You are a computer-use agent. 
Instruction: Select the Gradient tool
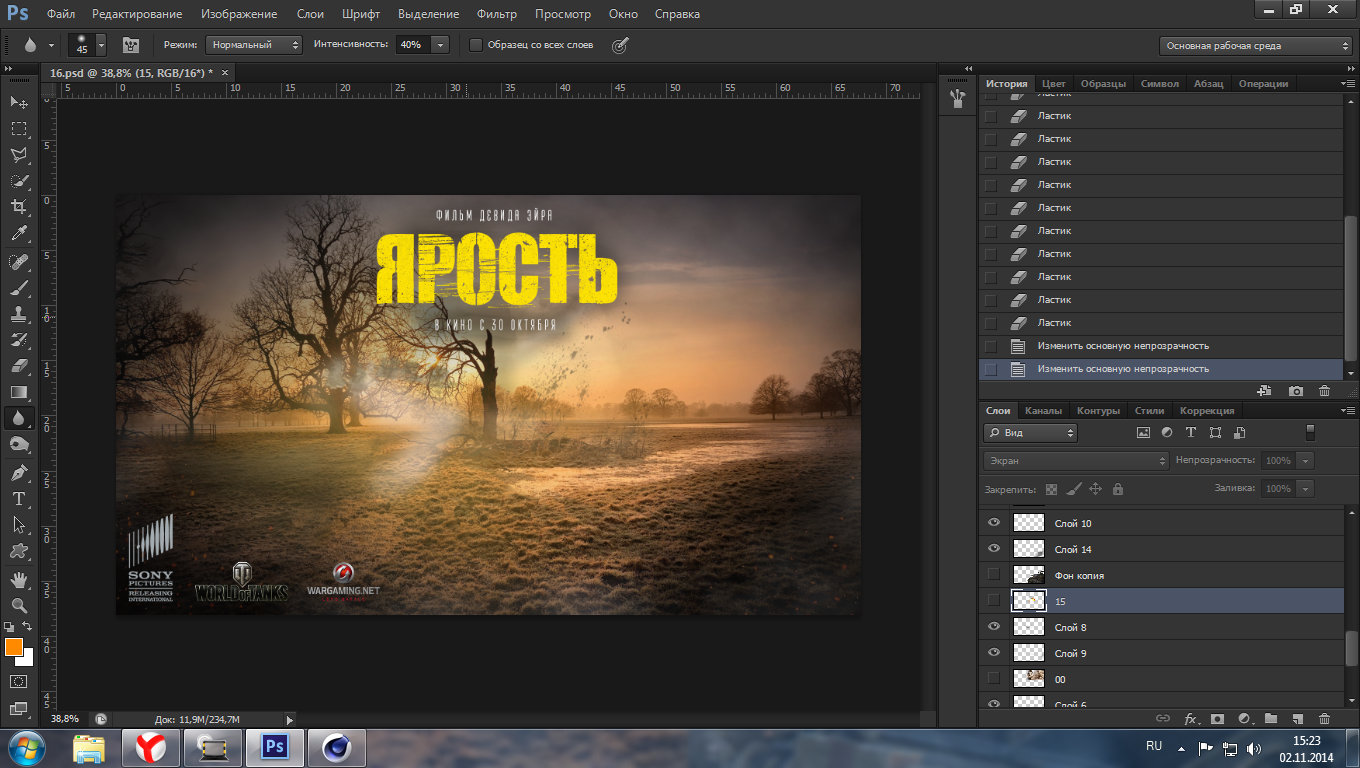[19, 392]
